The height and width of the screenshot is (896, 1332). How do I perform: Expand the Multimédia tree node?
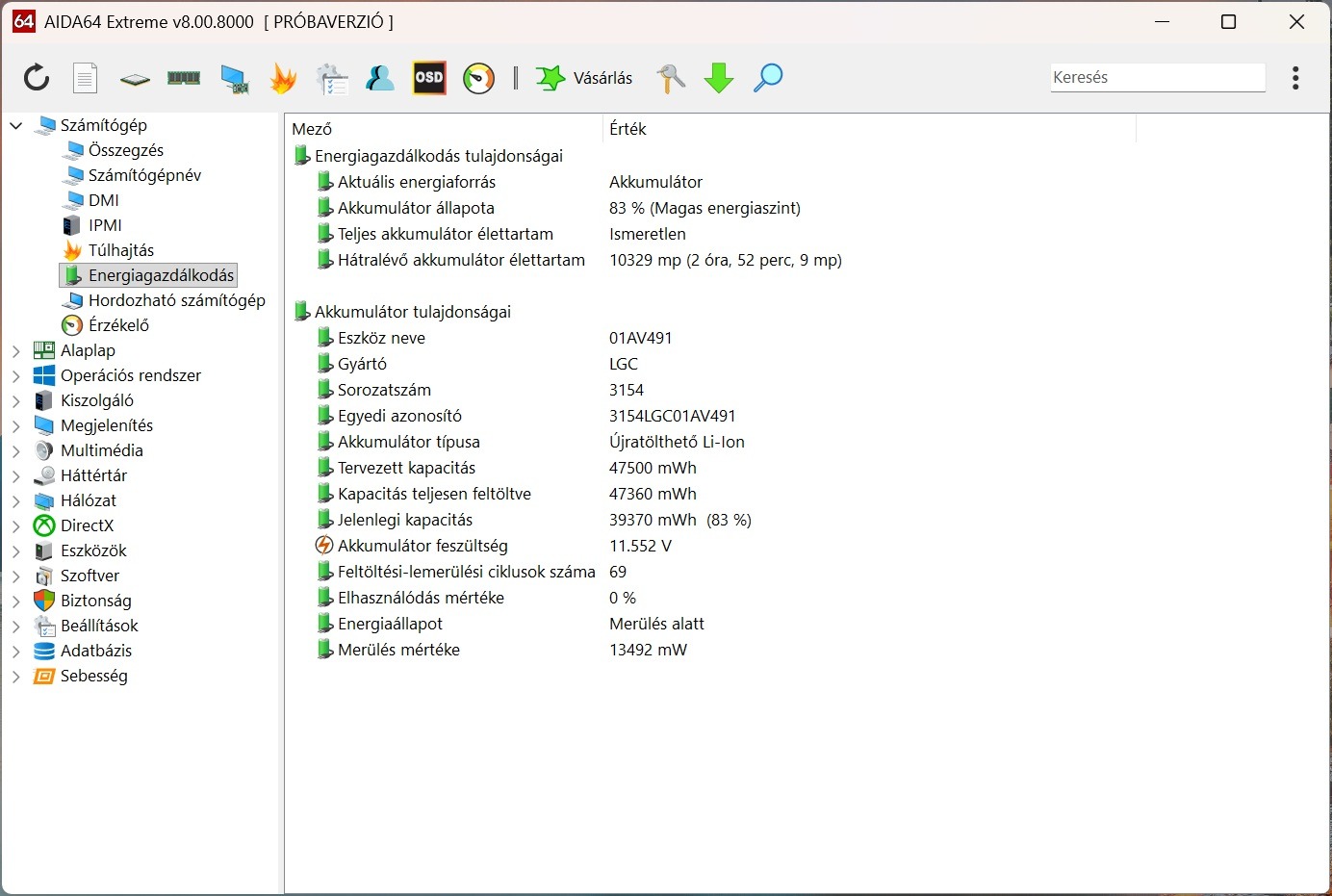(x=16, y=451)
